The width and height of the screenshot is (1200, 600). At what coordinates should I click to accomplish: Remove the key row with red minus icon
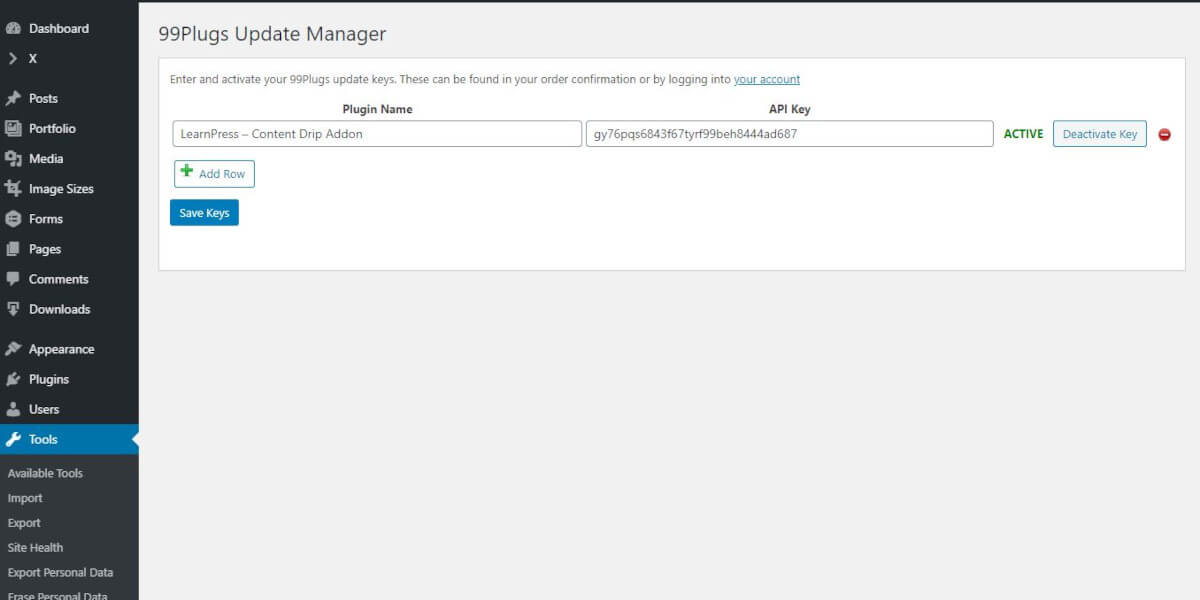coord(1164,135)
